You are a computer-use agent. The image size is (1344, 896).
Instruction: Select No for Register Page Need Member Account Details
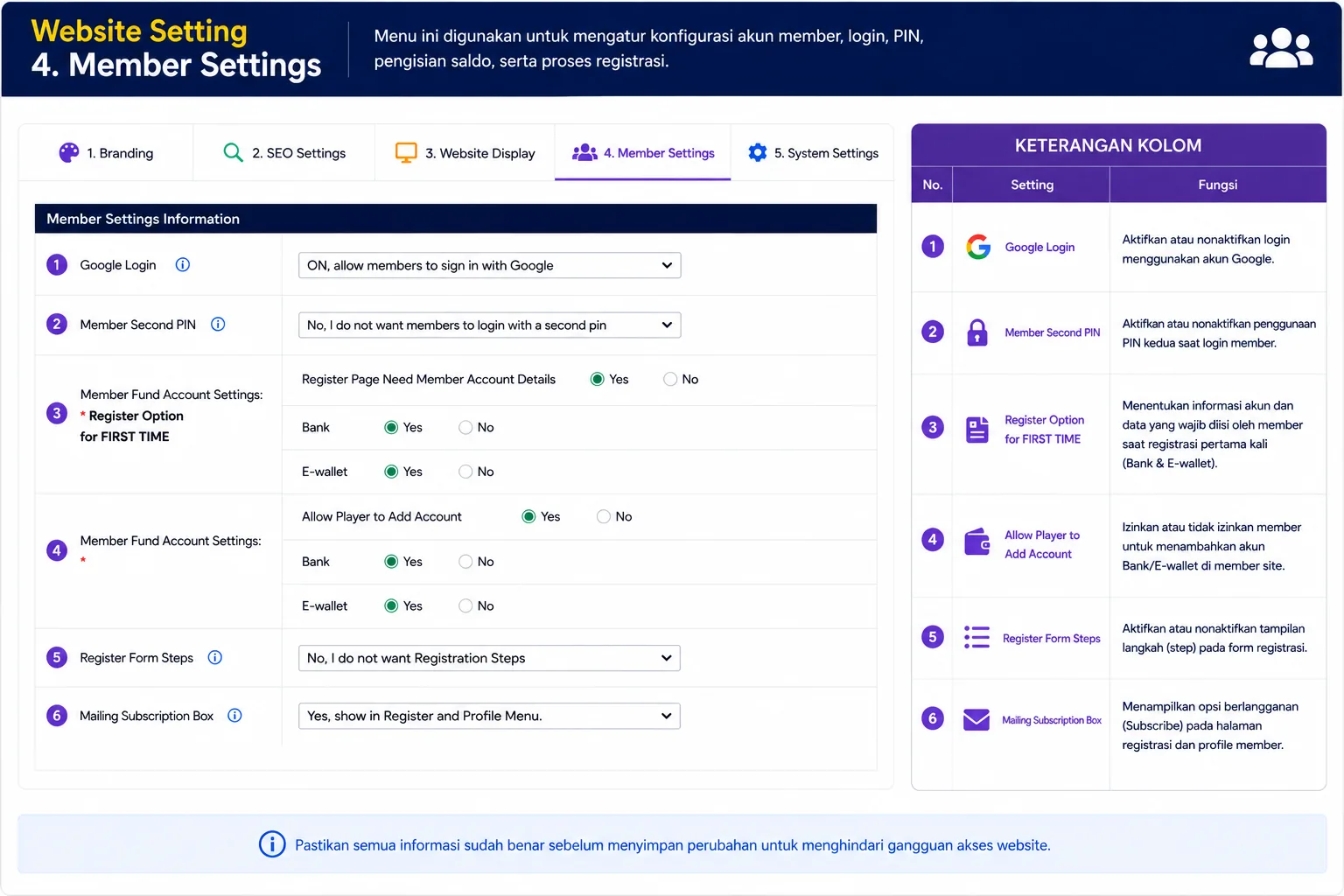(x=670, y=379)
